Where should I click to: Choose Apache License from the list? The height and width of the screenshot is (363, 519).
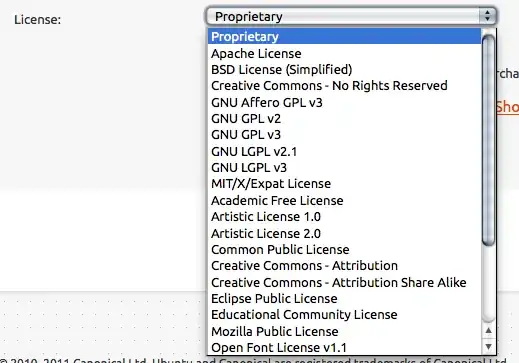pyautogui.click(x=344, y=53)
